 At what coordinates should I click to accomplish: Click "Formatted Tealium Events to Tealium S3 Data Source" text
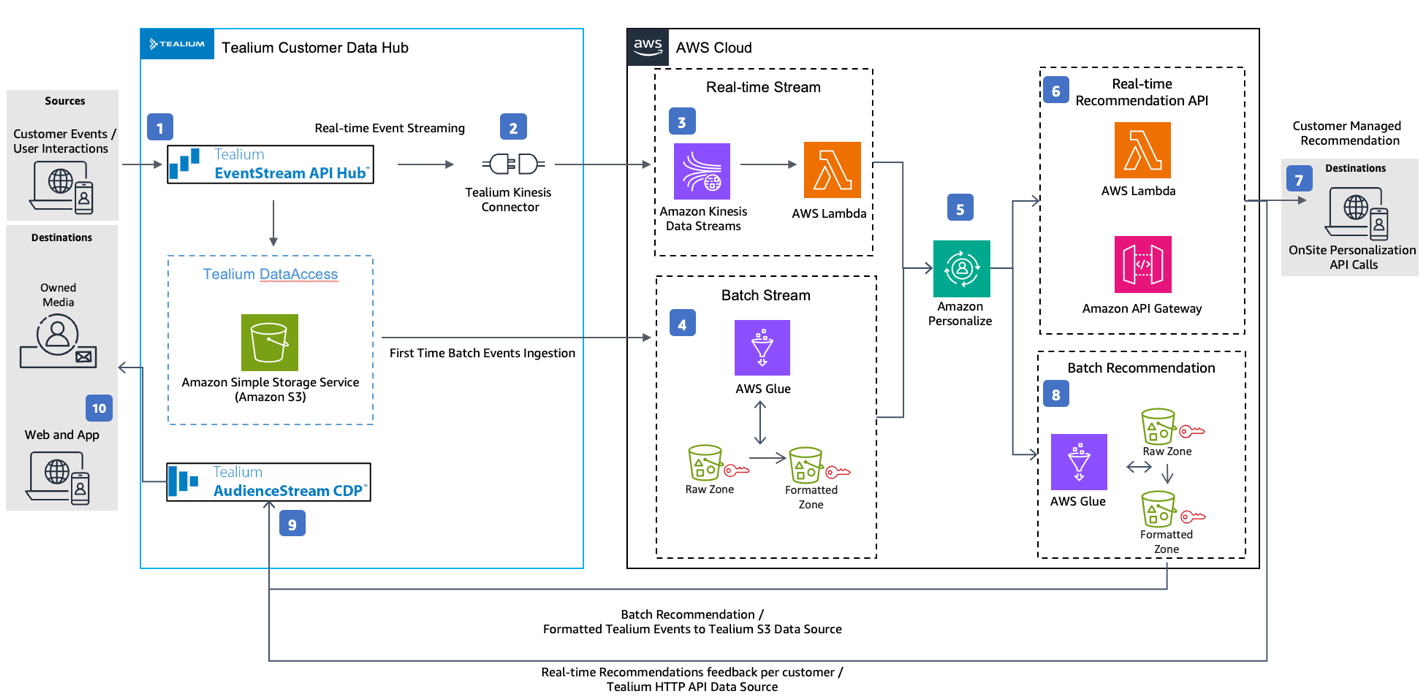(x=692, y=629)
